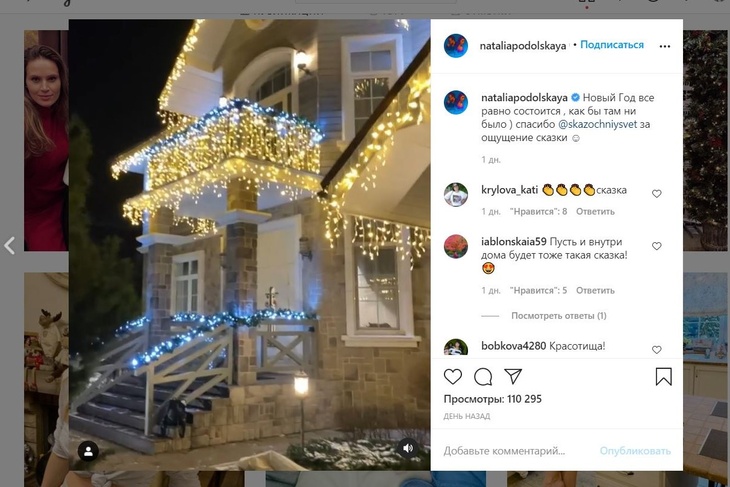Share the post with the paper plane icon
The image size is (730, 487).
coord(513,377)
